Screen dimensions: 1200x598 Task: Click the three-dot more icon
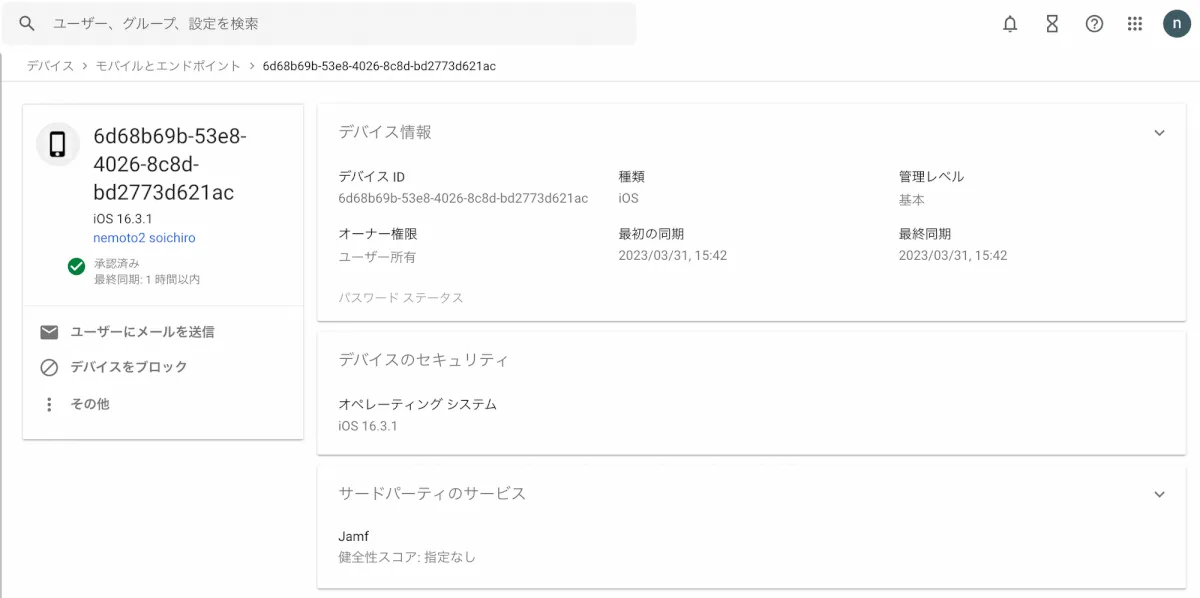[x=49, y=405]
